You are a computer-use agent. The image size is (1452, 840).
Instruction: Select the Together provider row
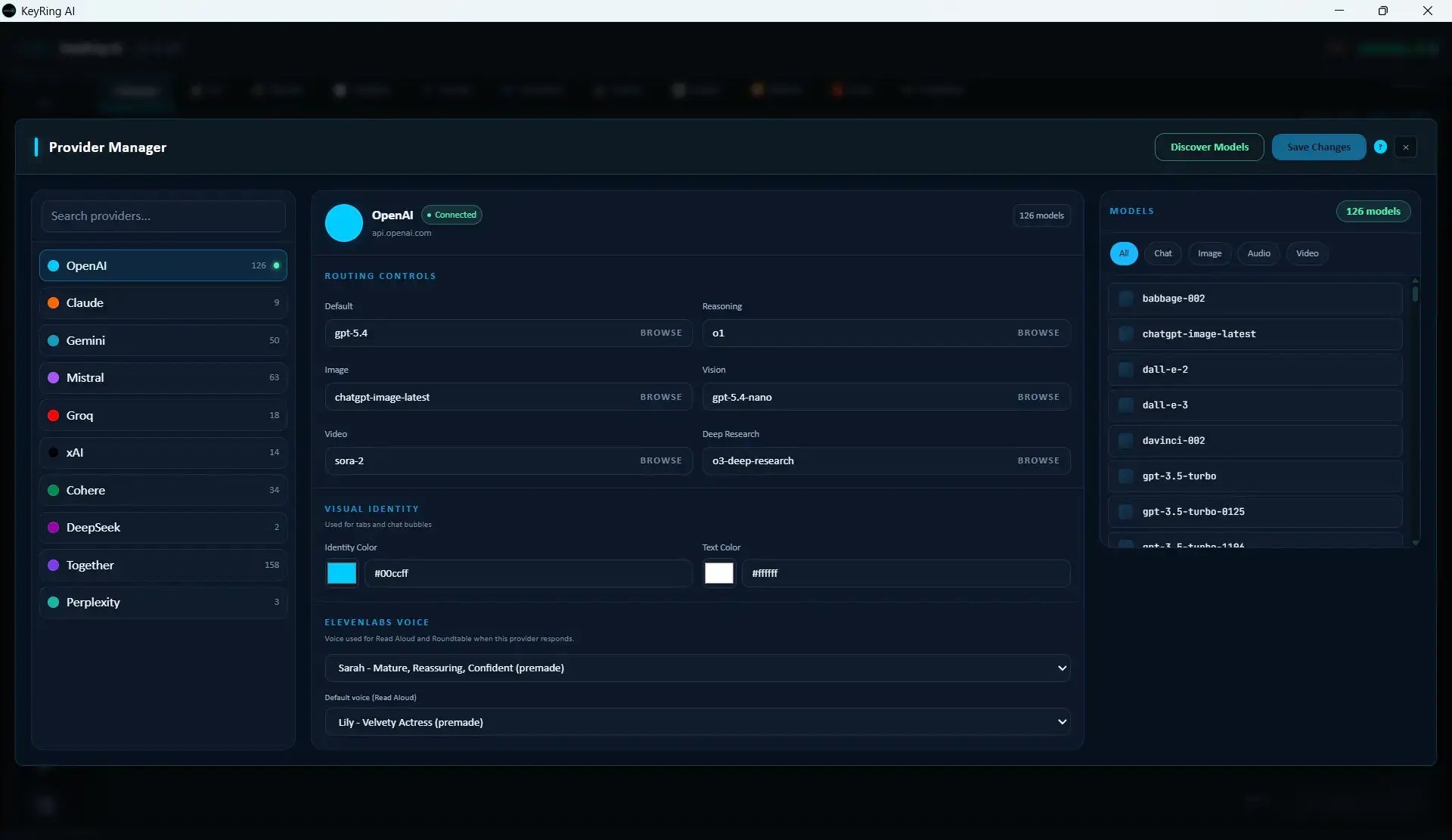coord(163,565)
